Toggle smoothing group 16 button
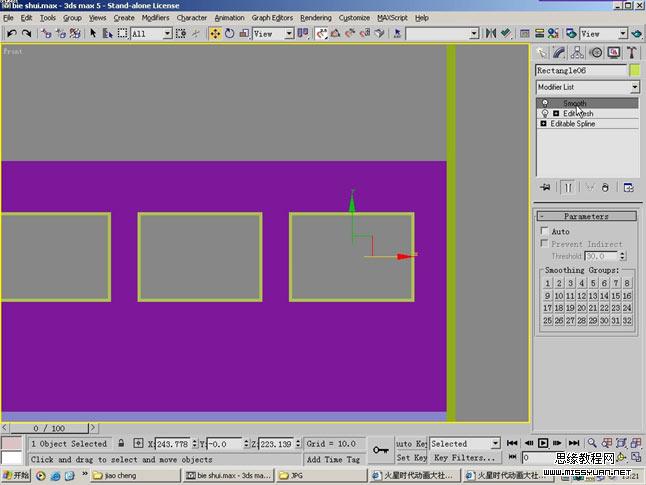The width and height of the screenshot is (646, 485). point(627,295)
